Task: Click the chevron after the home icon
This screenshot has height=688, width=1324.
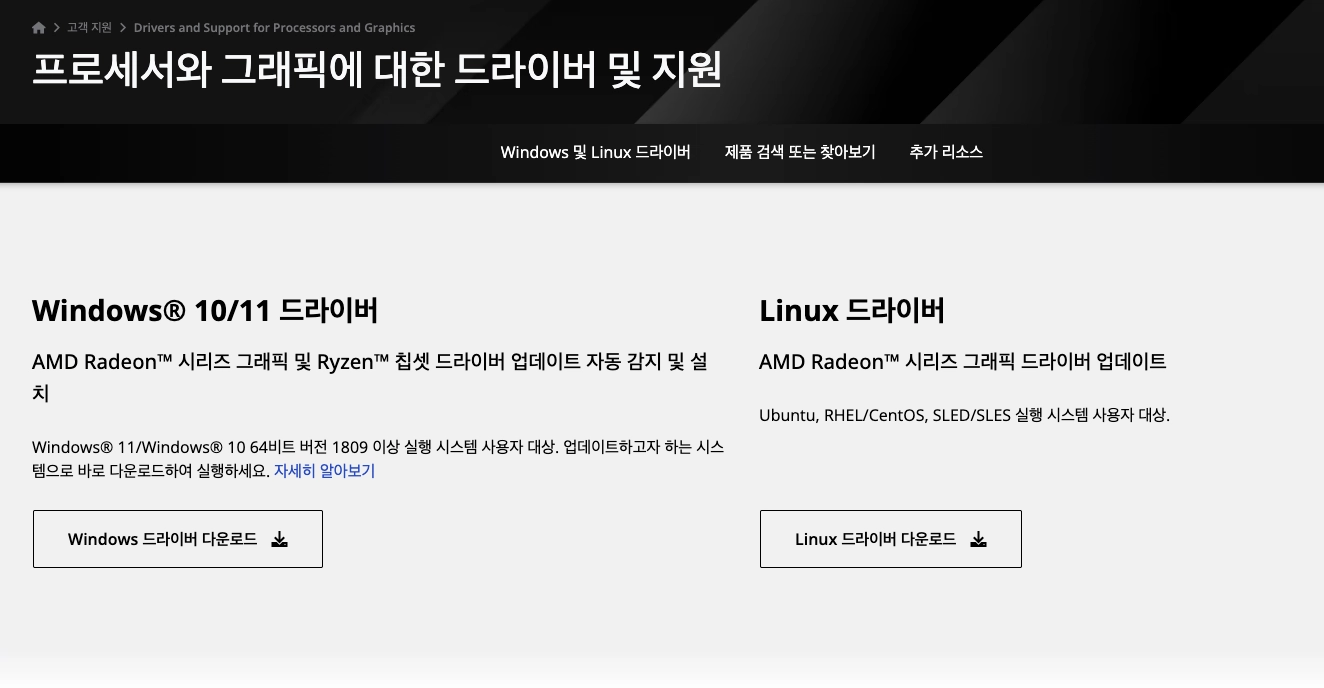Action: 56,28
